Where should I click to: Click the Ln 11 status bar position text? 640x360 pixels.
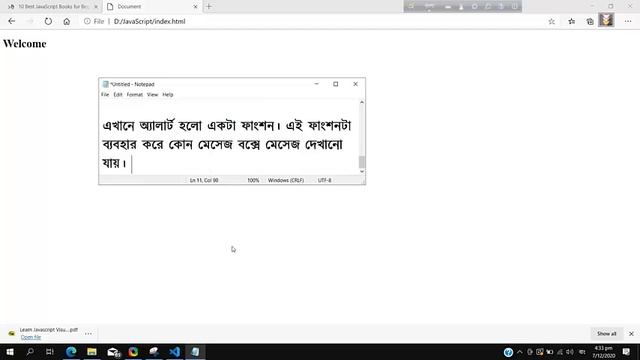[204, 180]
